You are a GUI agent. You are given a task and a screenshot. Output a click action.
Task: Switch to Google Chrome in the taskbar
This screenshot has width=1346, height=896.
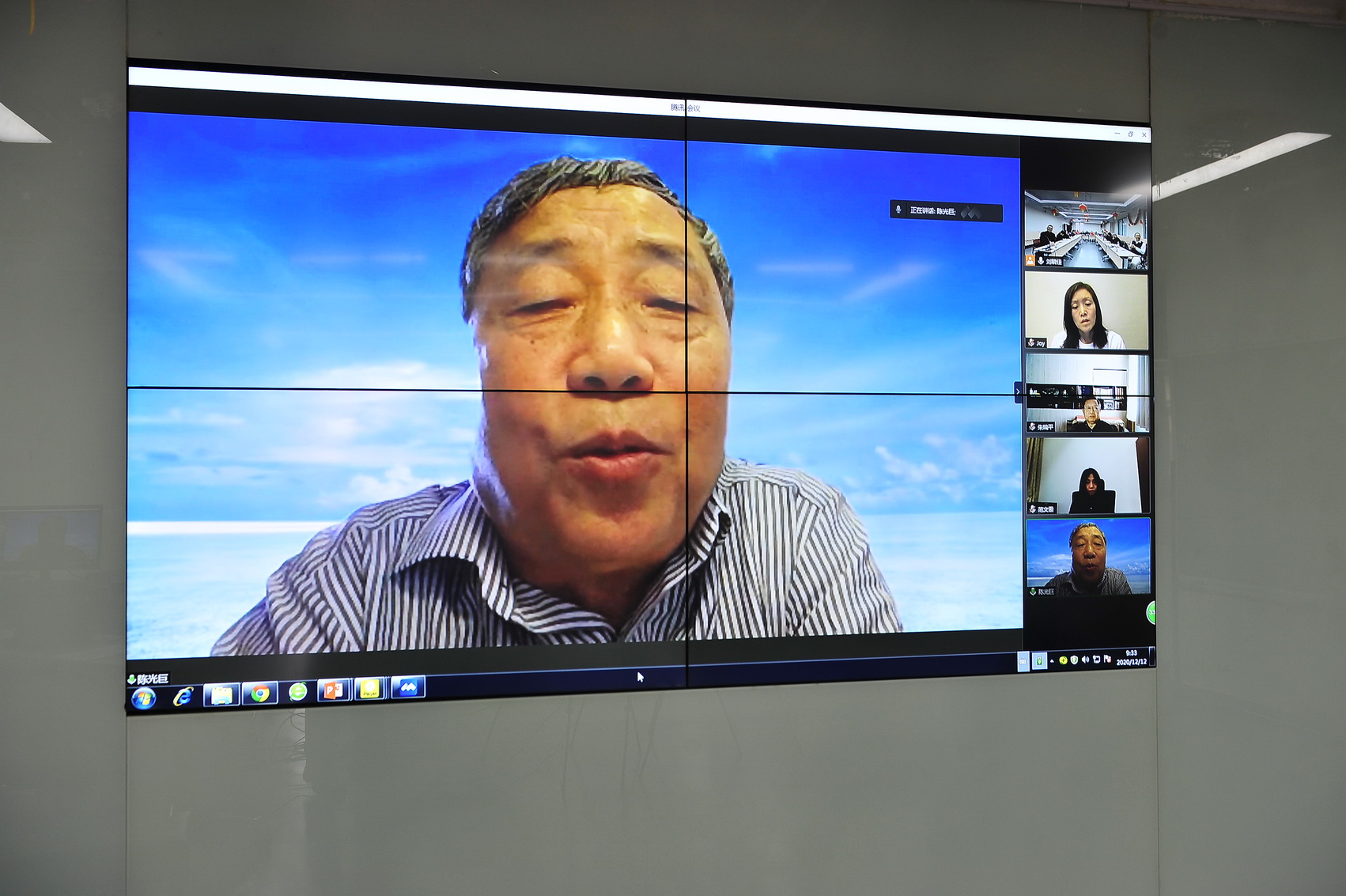pyautogui.click(x=259, y=694)
